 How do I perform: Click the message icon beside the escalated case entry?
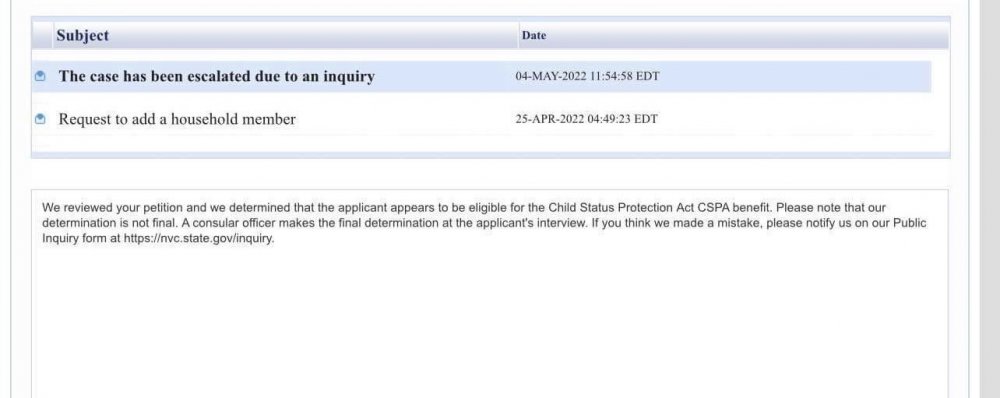pos(41,77)
